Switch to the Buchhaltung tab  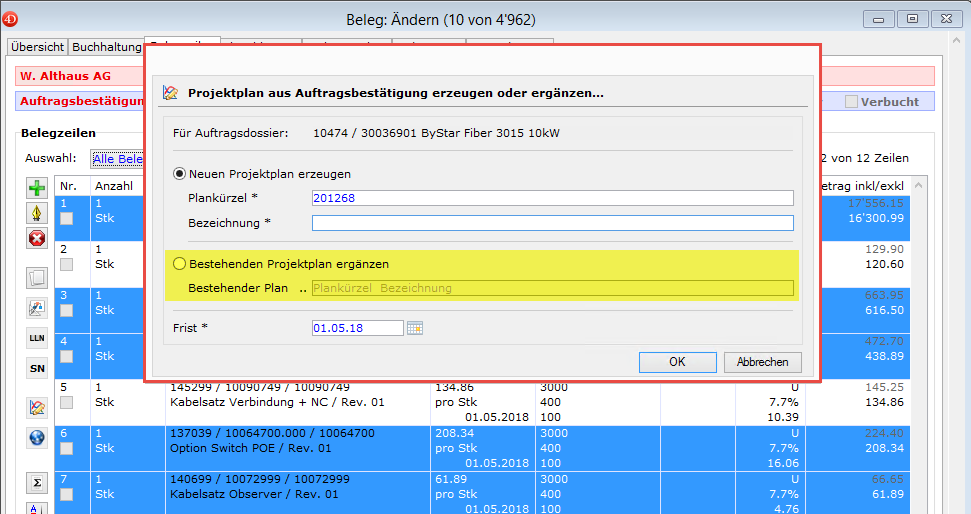[107, 47]
